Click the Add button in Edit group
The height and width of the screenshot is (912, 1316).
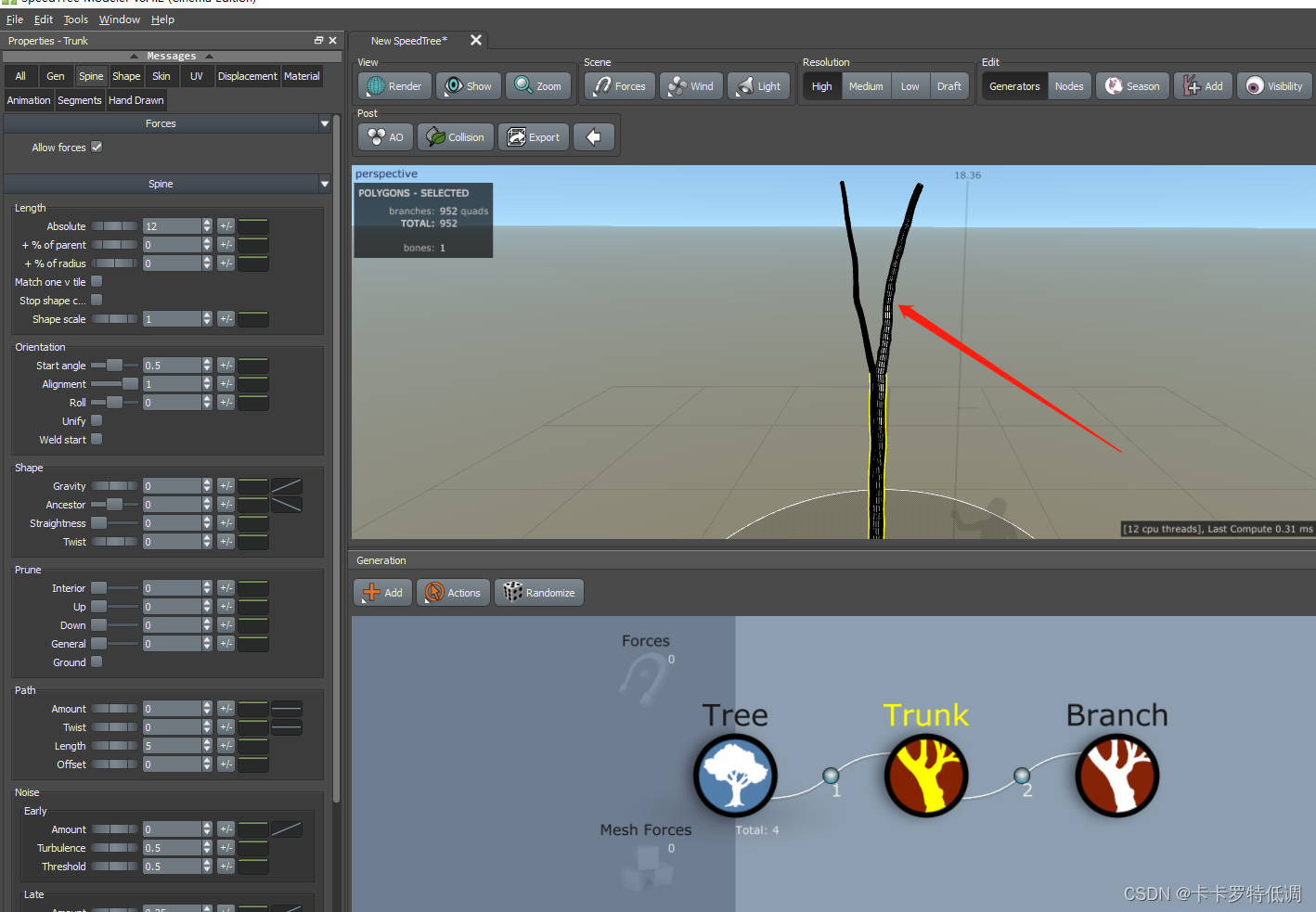tap(1203, 86)
